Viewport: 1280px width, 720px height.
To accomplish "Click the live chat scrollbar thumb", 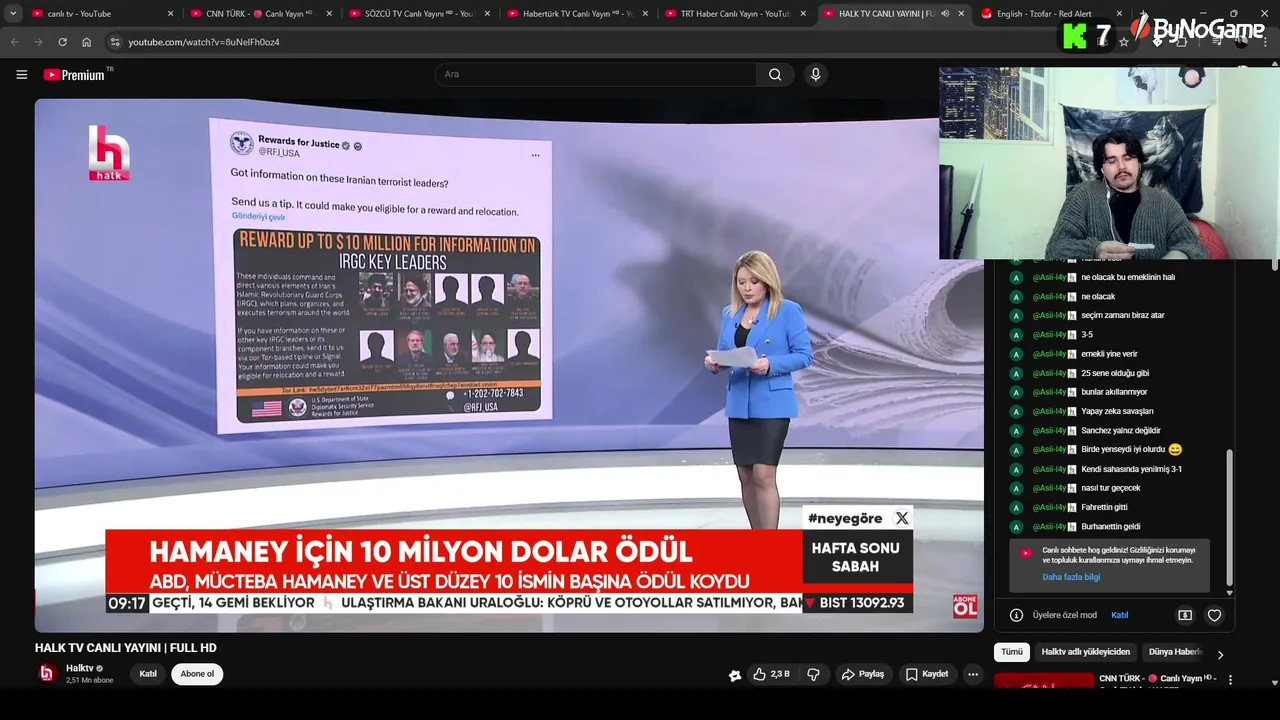I will (1229, 518).
